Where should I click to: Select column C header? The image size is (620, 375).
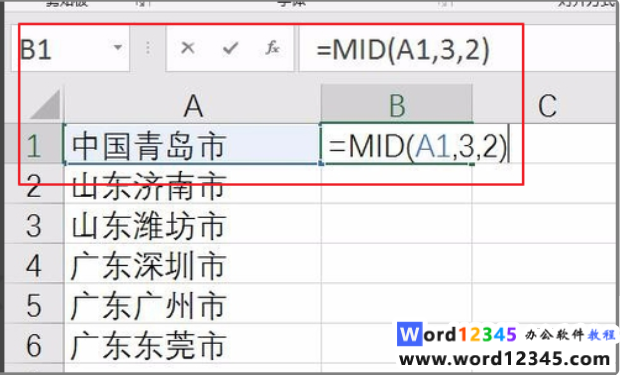coord(547,105)
